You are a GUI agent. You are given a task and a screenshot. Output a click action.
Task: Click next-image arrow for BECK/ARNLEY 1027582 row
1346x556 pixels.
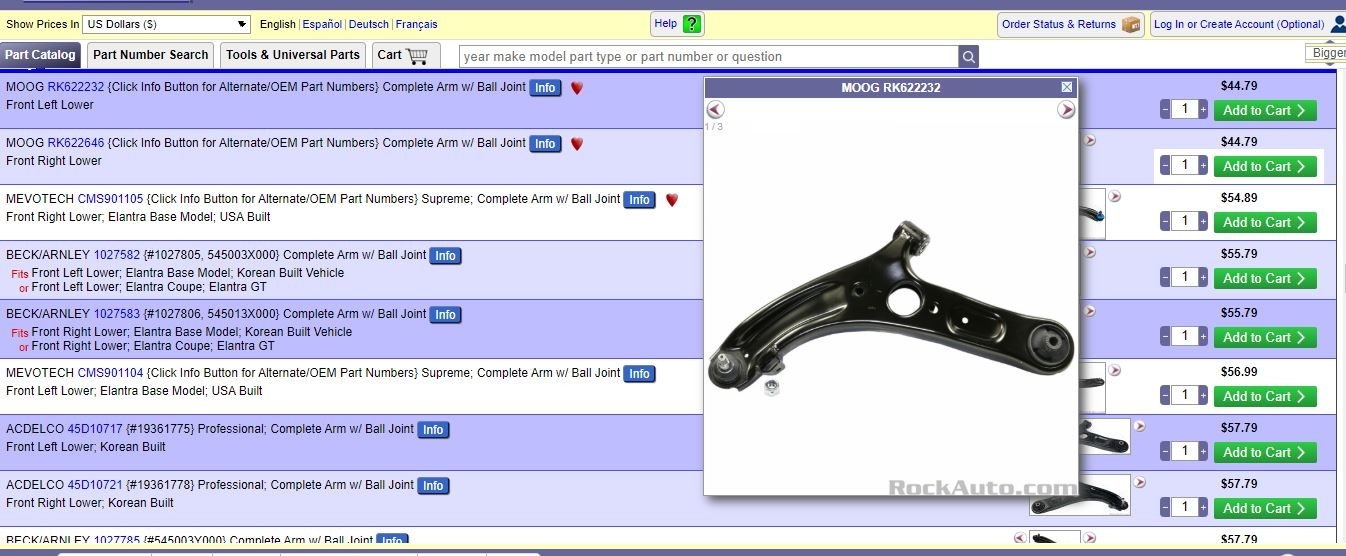pyautogui.click(x=1090, y=253)
